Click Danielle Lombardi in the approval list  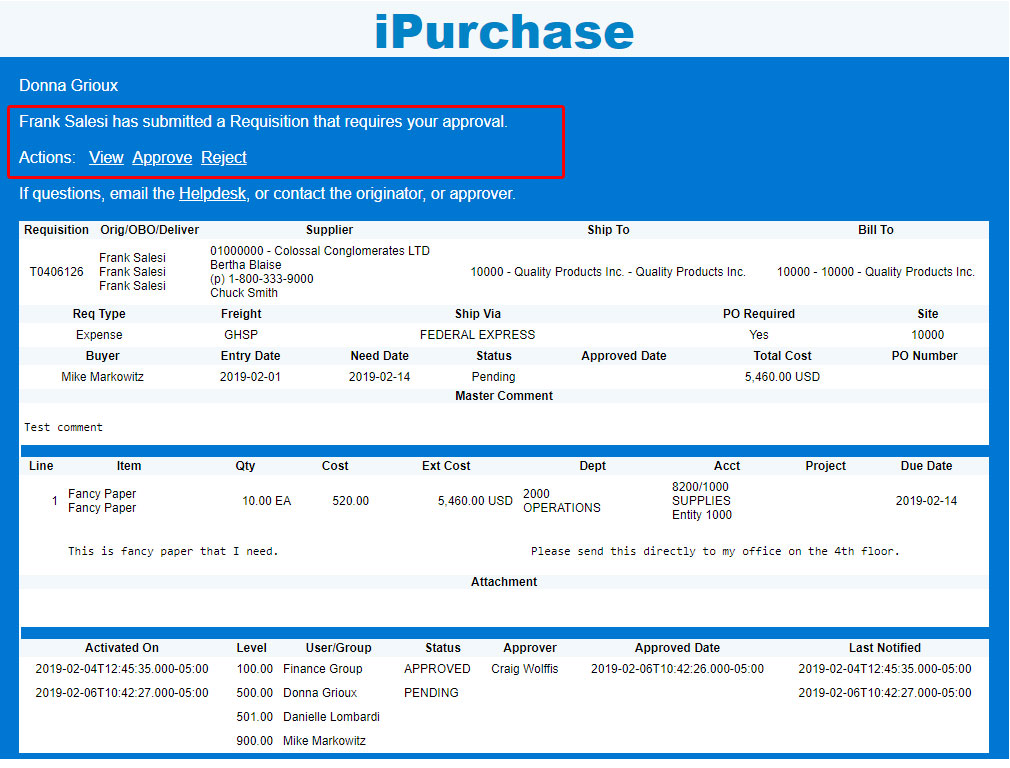click(x=331, y=717)
